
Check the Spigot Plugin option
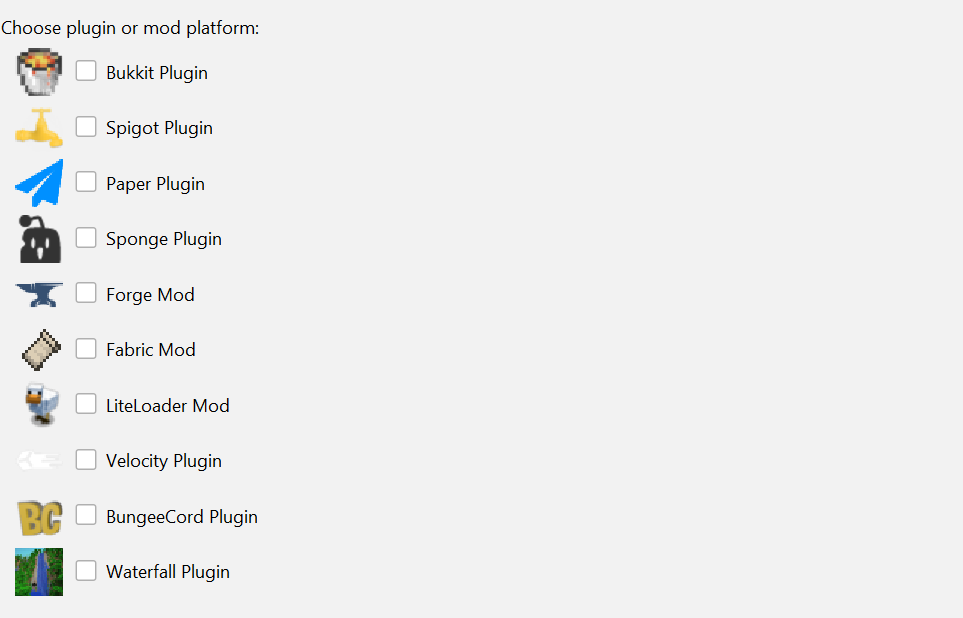[x=86, y=127]
